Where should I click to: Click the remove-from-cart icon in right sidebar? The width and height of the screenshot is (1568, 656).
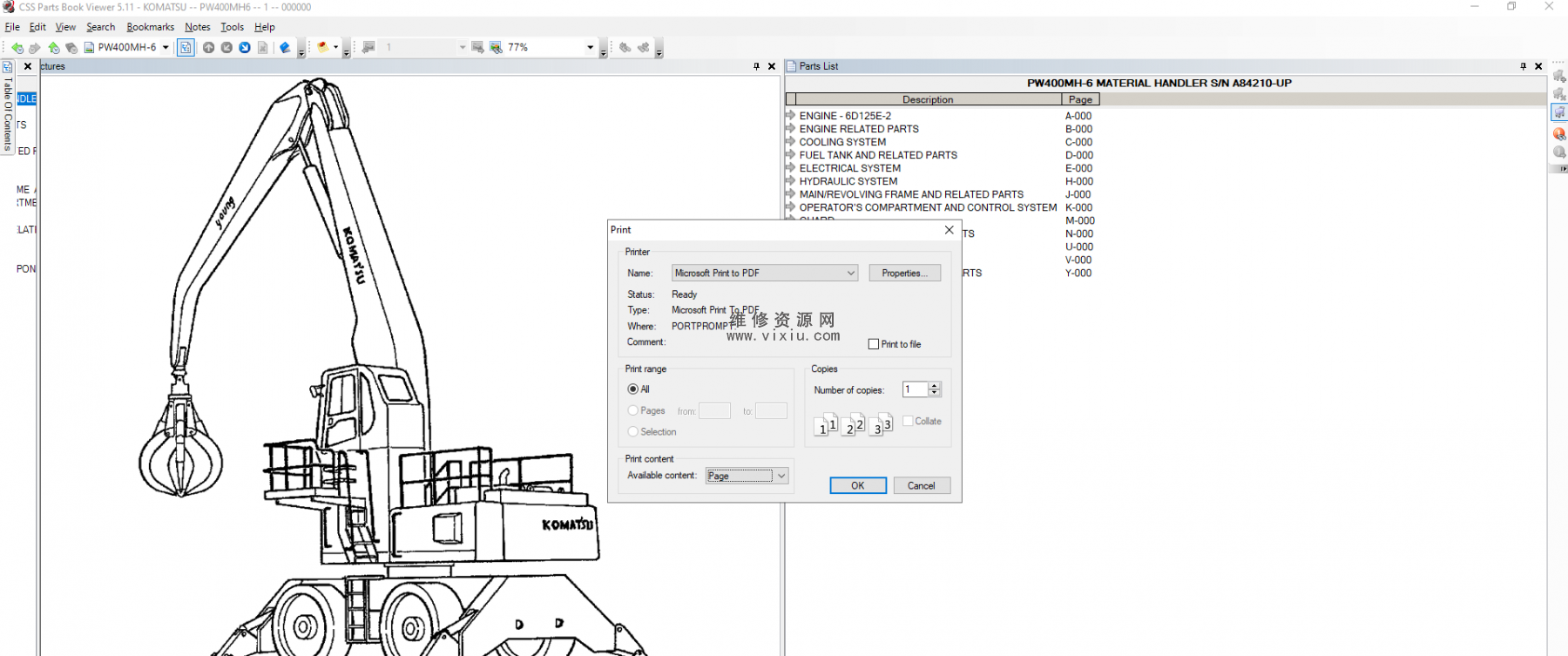[1559, 94]
